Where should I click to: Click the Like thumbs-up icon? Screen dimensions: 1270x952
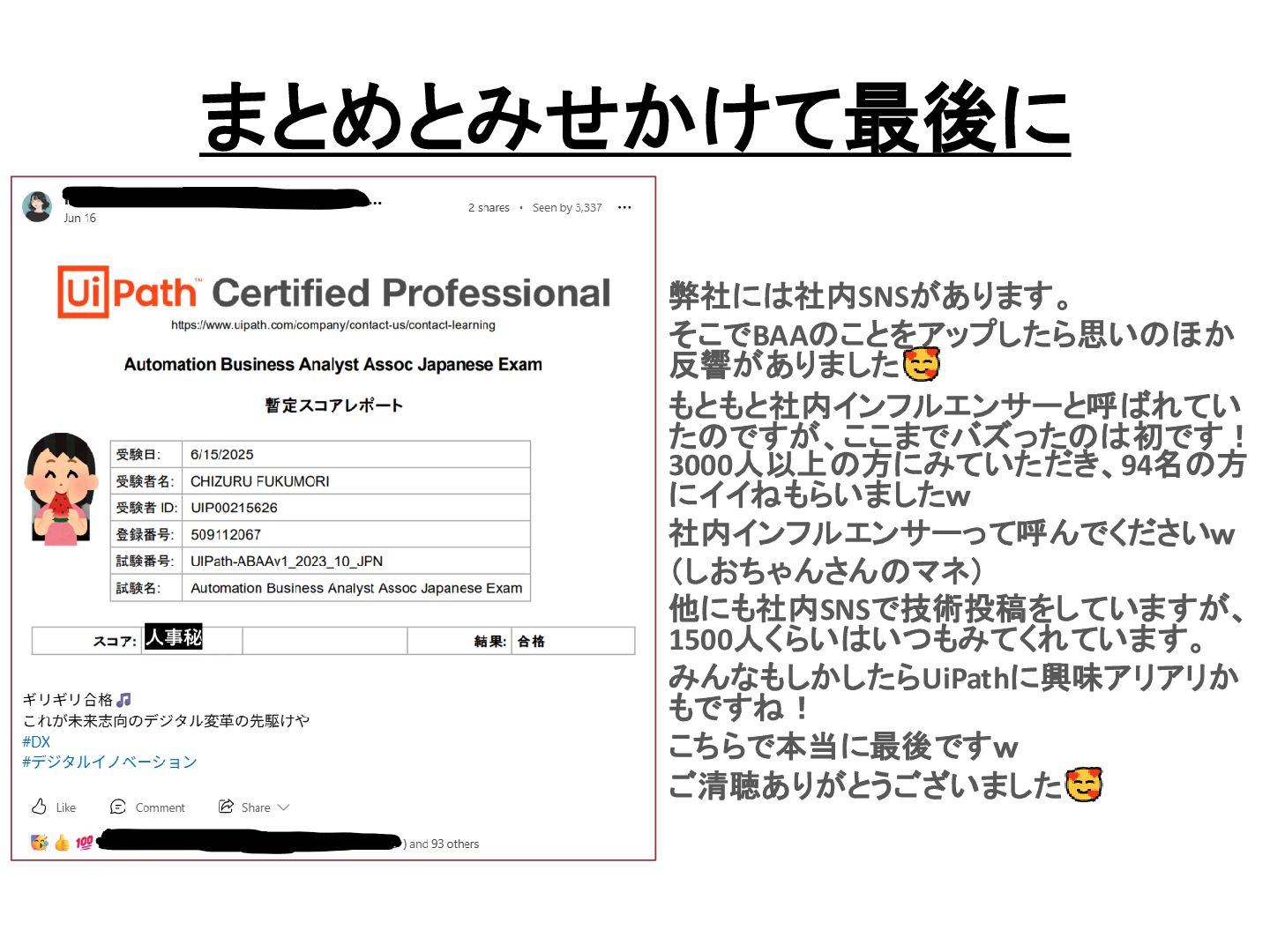tap(40, 807)
